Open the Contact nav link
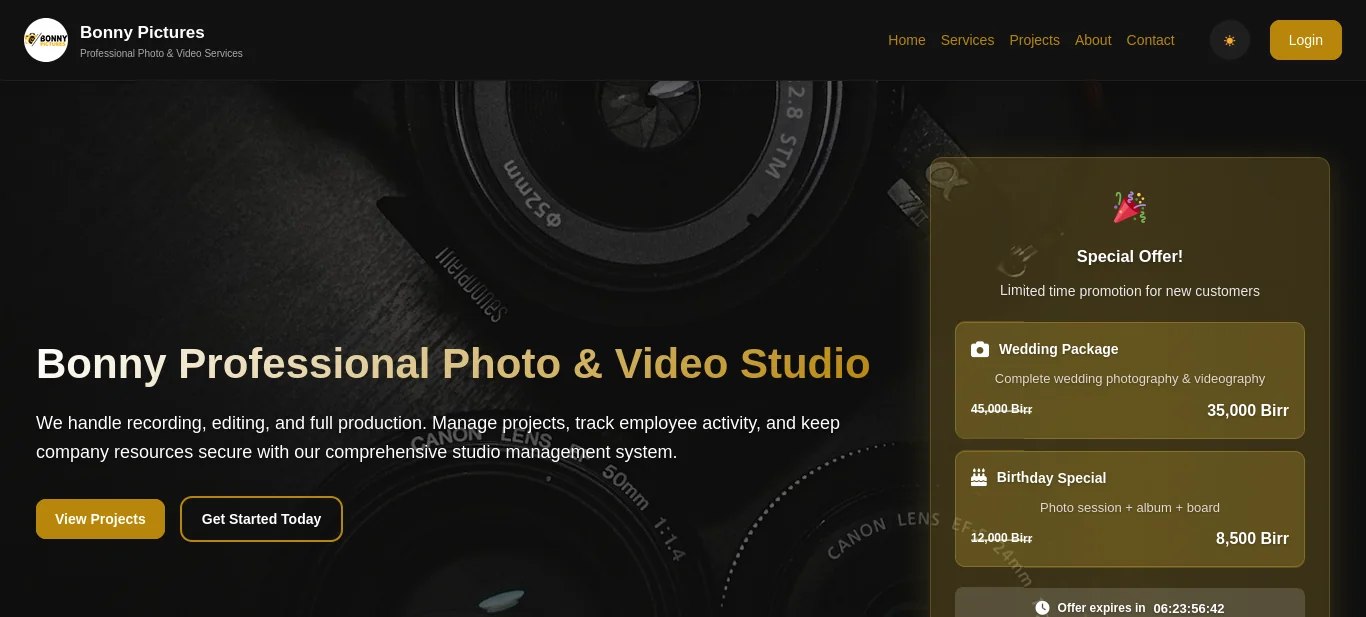 click(1150, 40)
